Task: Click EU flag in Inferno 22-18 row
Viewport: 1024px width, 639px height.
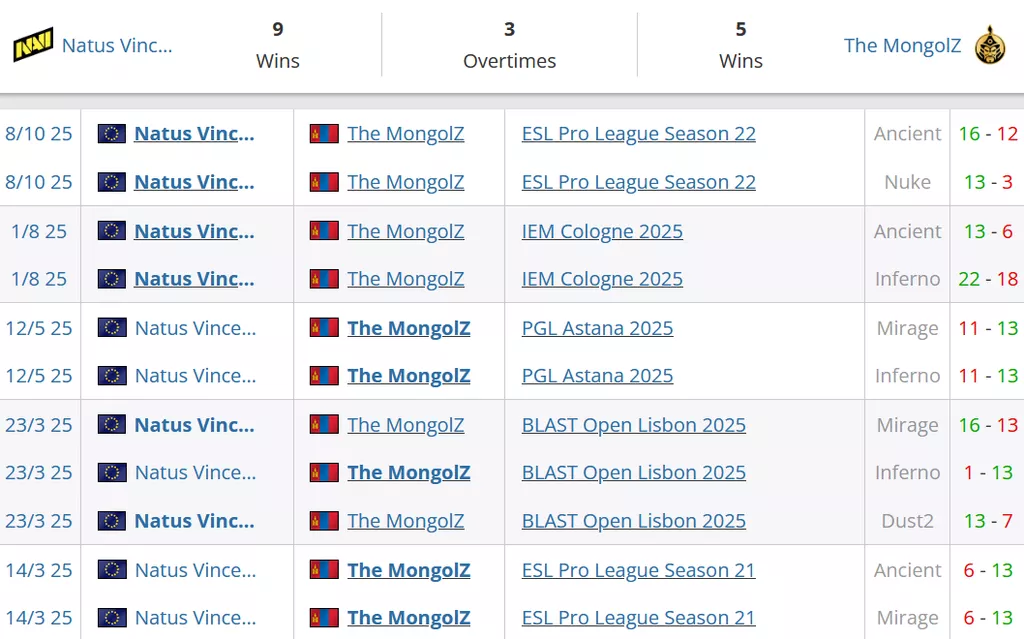Action: (112, 279)
